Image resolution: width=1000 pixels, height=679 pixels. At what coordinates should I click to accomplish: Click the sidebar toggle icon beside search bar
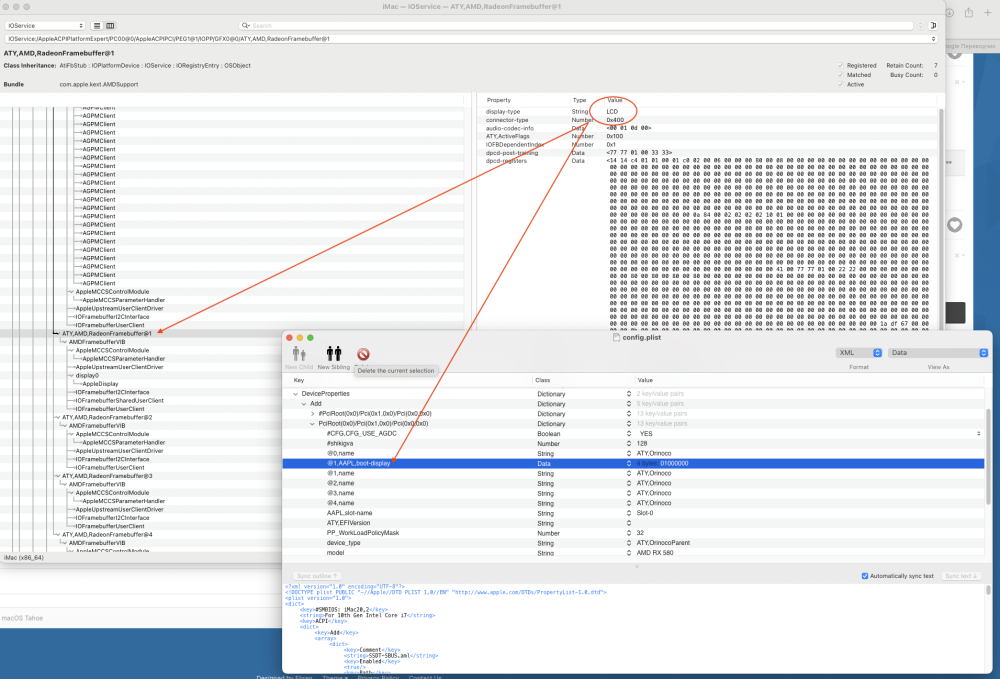[x=933, y=26]
